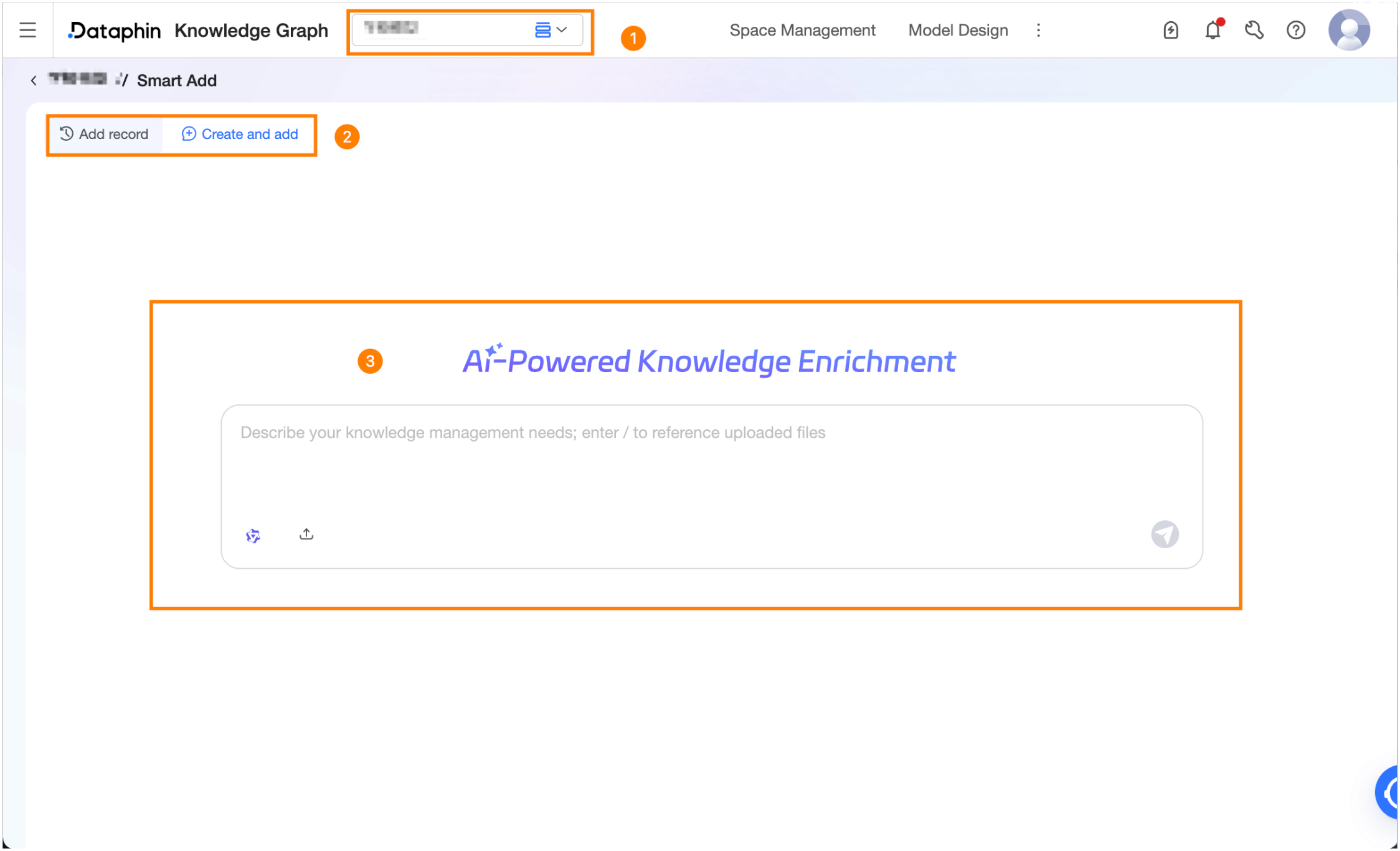Open the user avatar profile menu
This screenshot has width=1400, height=851.
(1349, 29)
